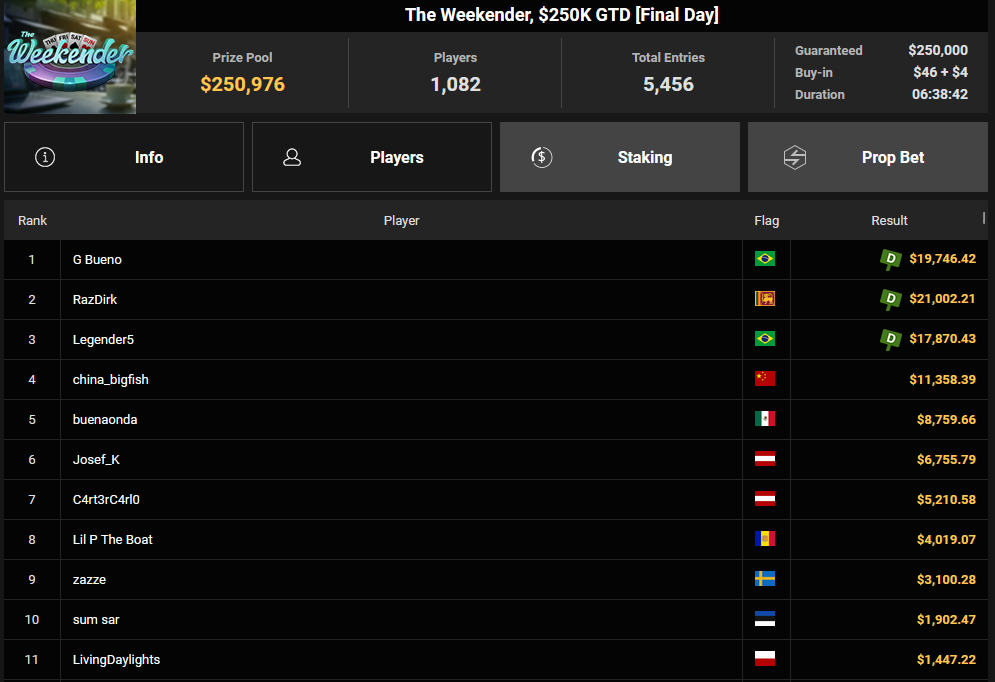
Task: Click green deal badge beside G Bueno's result
Action: click(x=890, y=259)
